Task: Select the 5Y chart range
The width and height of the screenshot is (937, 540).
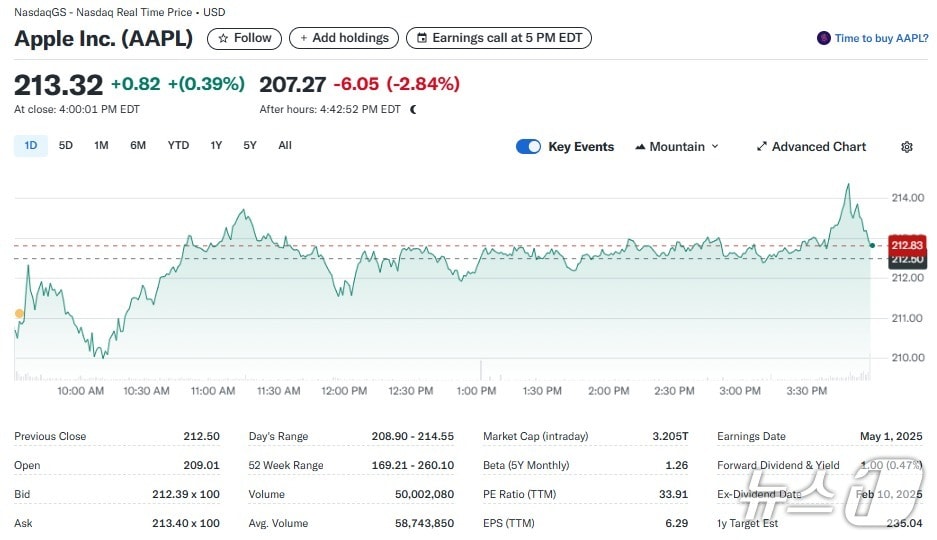Action: pos(250,146)
